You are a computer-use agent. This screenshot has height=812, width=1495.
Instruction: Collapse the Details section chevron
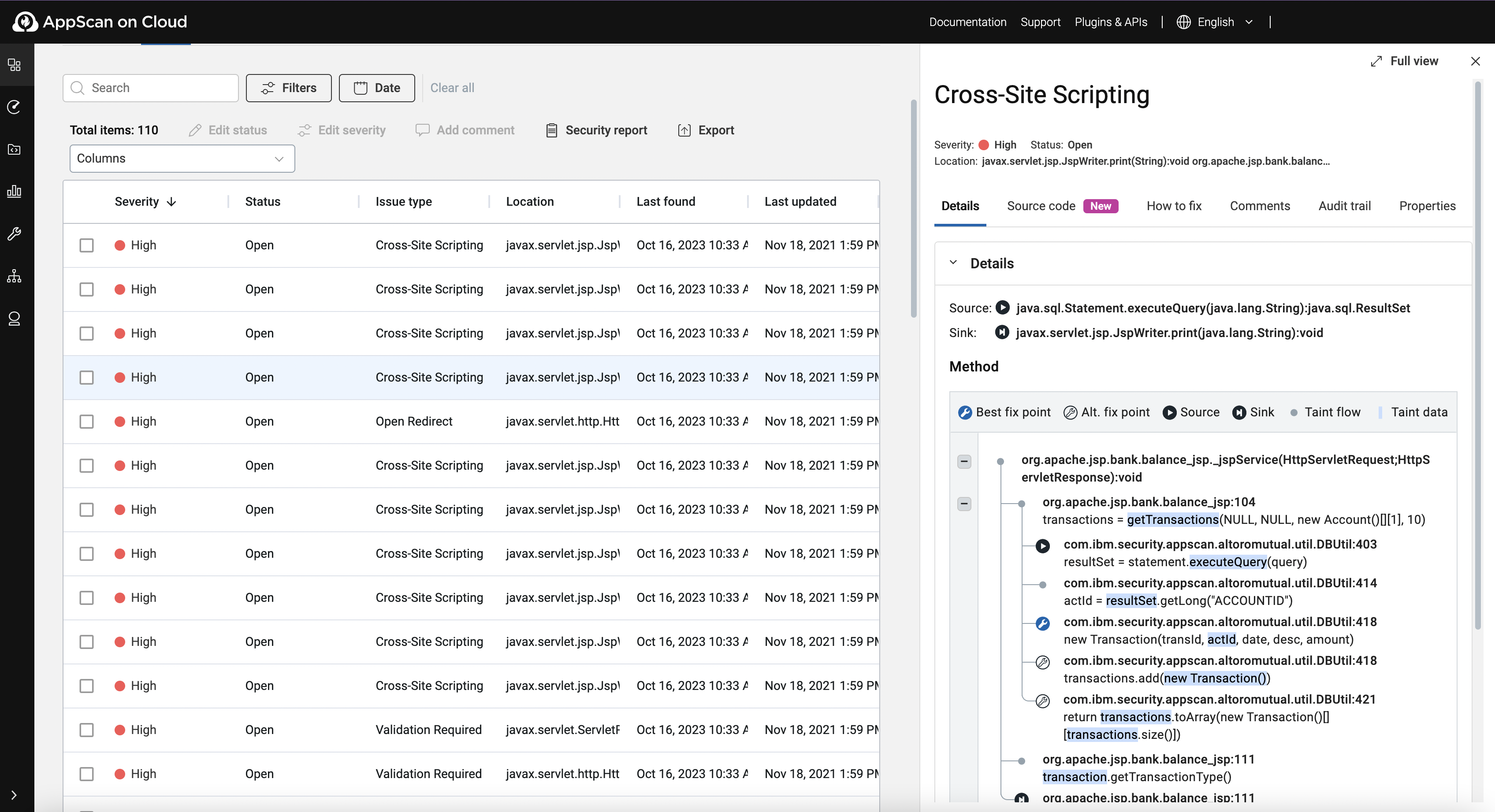pyautogui.click(x=953, y=263)
